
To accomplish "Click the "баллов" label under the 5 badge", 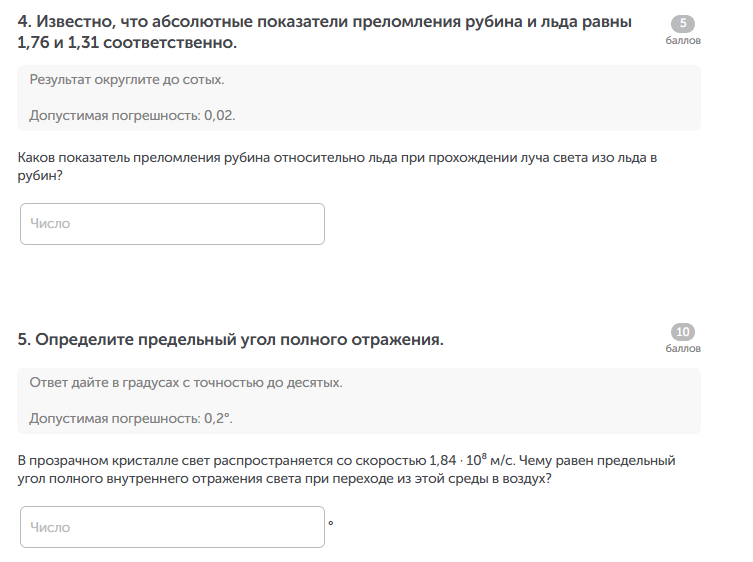I will point(683,42).
